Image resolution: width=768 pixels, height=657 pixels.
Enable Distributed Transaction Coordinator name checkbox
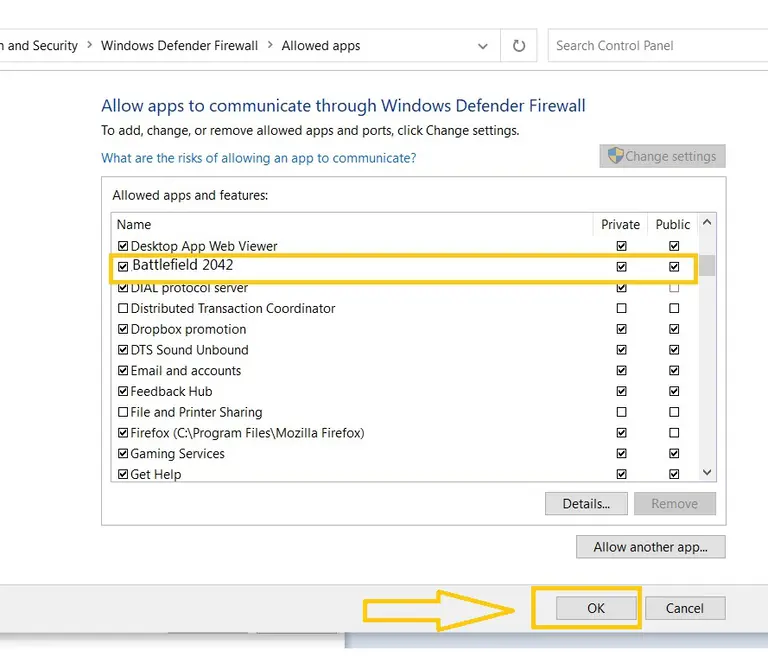[123, 308]
